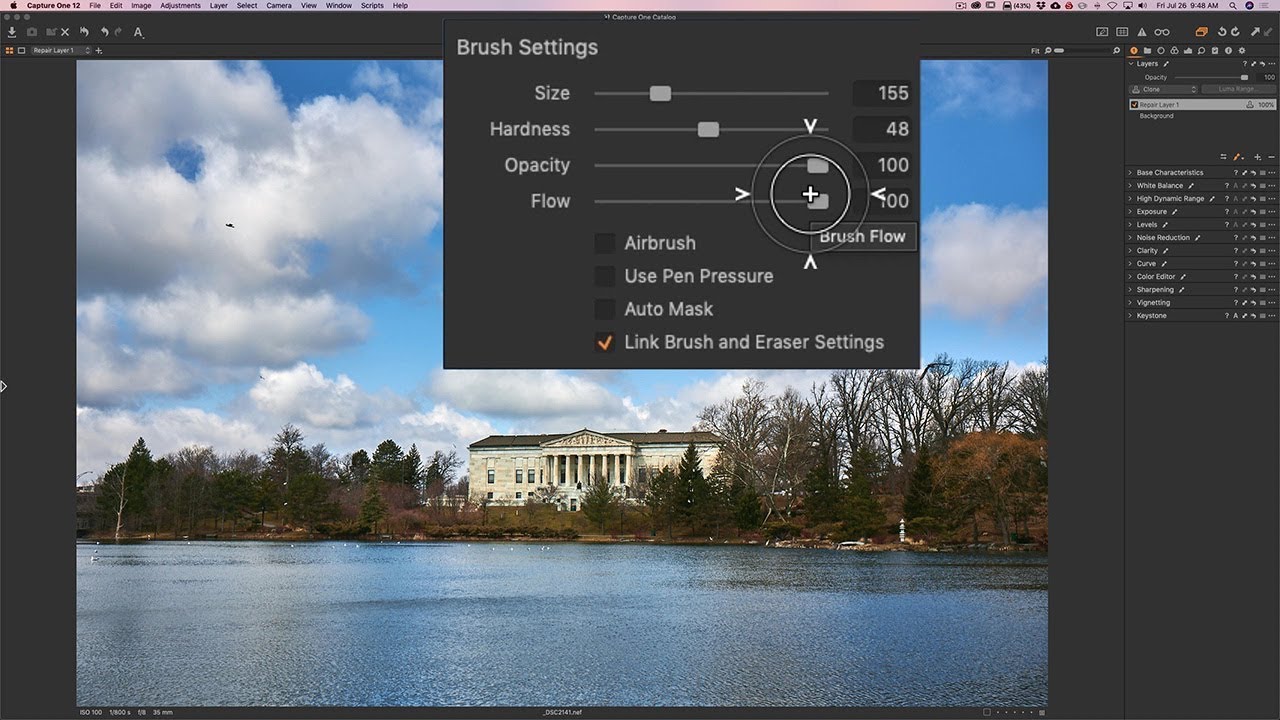
Task: Enable Use Pen Pressure checkbox
Action: [x=604, y=276]
